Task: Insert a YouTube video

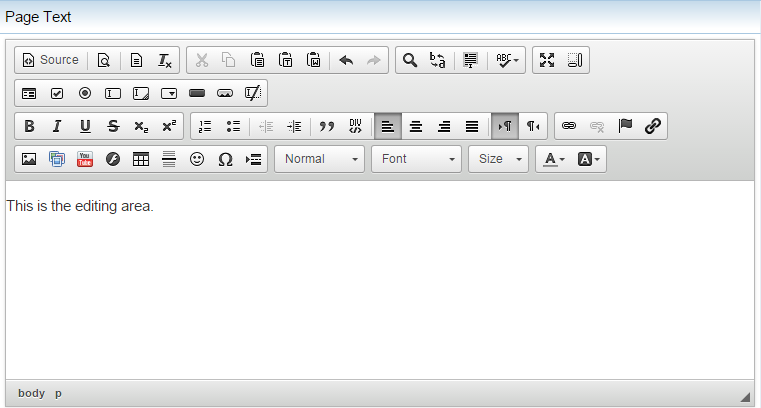Action: 85,159
